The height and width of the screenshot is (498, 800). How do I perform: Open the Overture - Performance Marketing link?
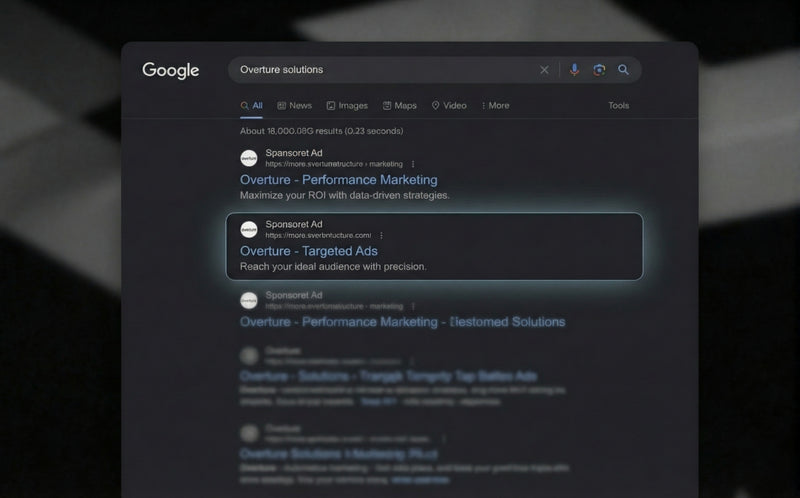point(338,180)
